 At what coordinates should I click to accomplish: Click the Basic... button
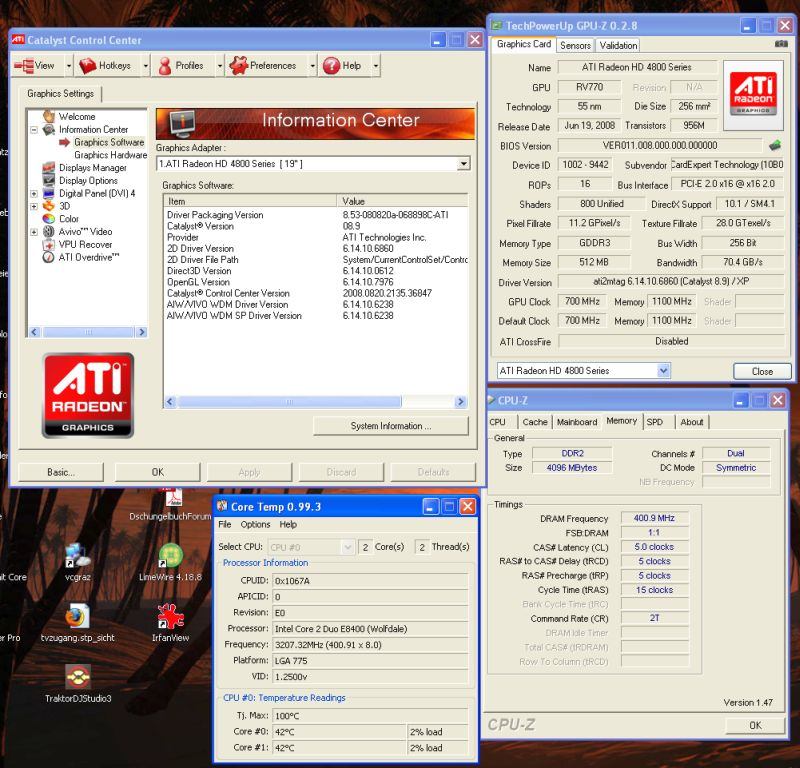click(x=61, y=472)
